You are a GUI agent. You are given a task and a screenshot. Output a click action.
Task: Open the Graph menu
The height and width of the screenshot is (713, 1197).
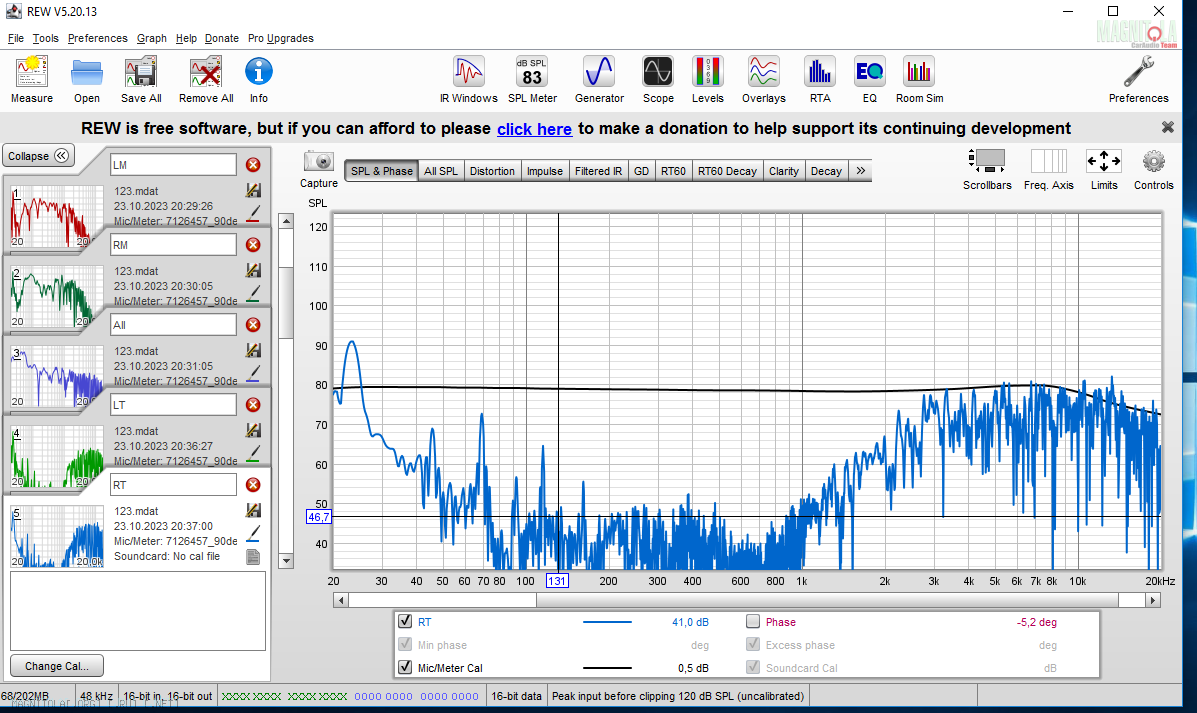tap(152, 38)
